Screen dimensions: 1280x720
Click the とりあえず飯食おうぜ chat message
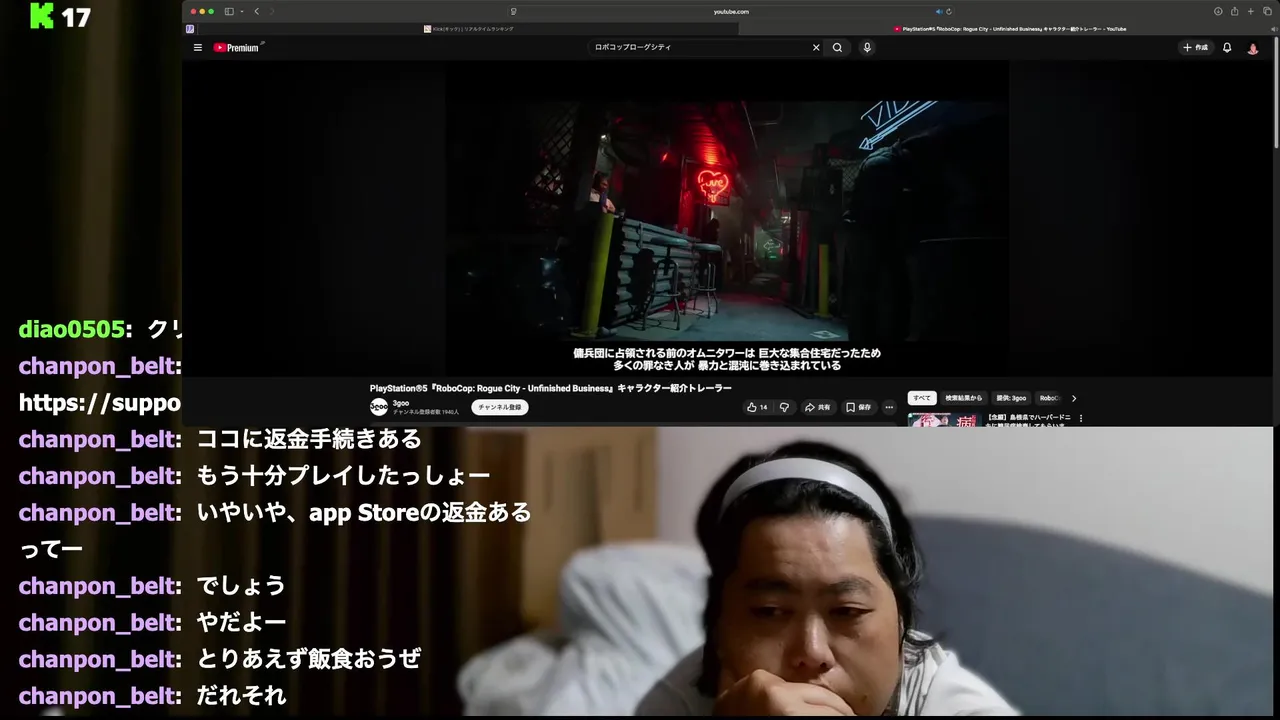pos(308,659)
